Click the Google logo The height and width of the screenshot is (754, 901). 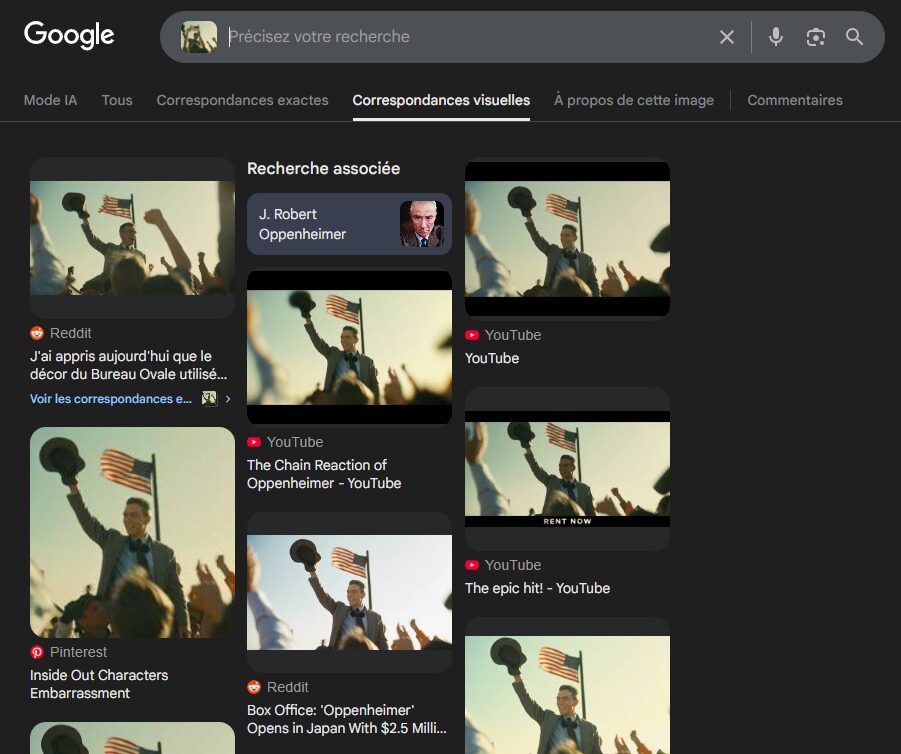(x=69, y=35)
